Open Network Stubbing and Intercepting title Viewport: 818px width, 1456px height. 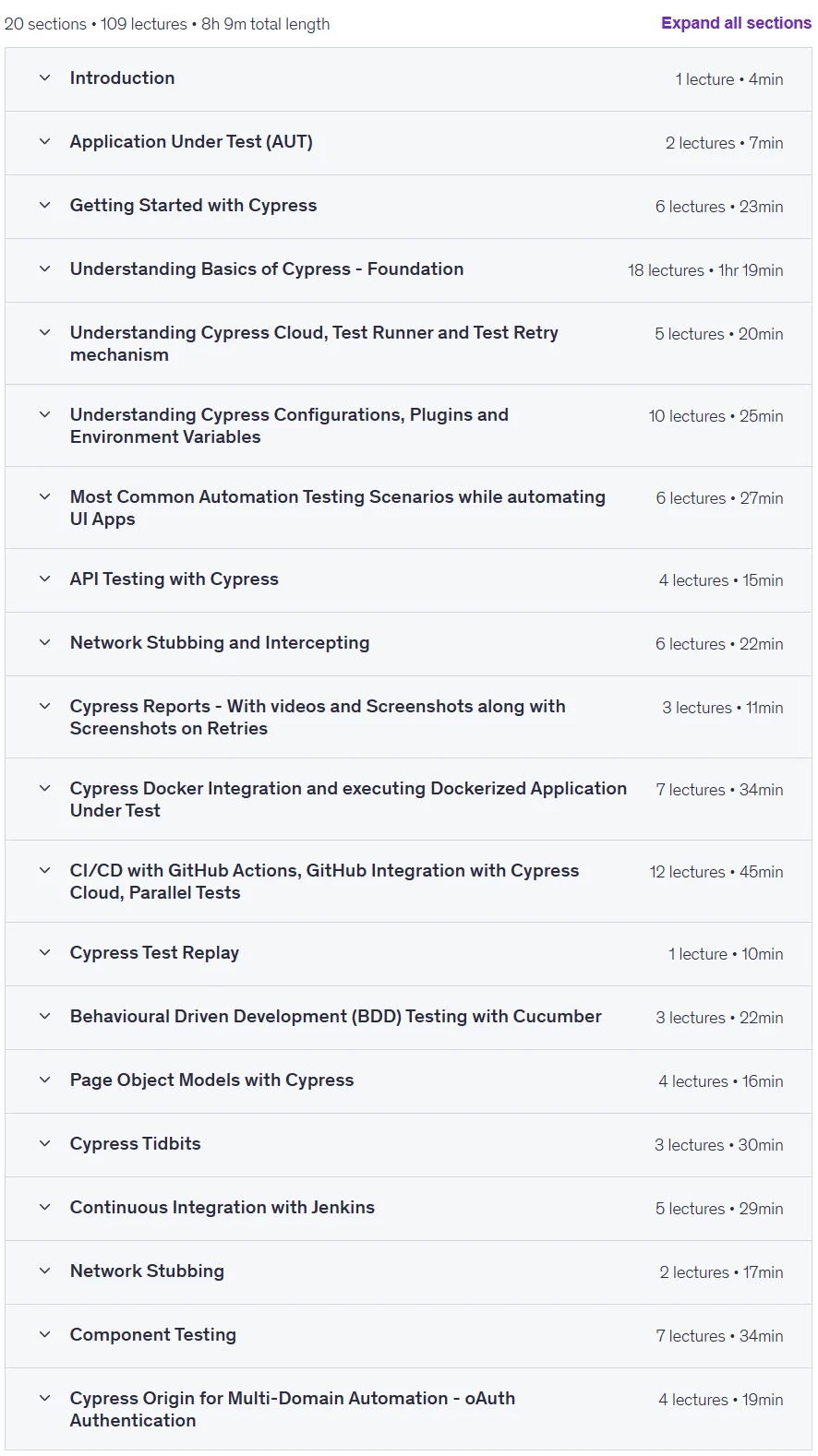pos(220,643)
